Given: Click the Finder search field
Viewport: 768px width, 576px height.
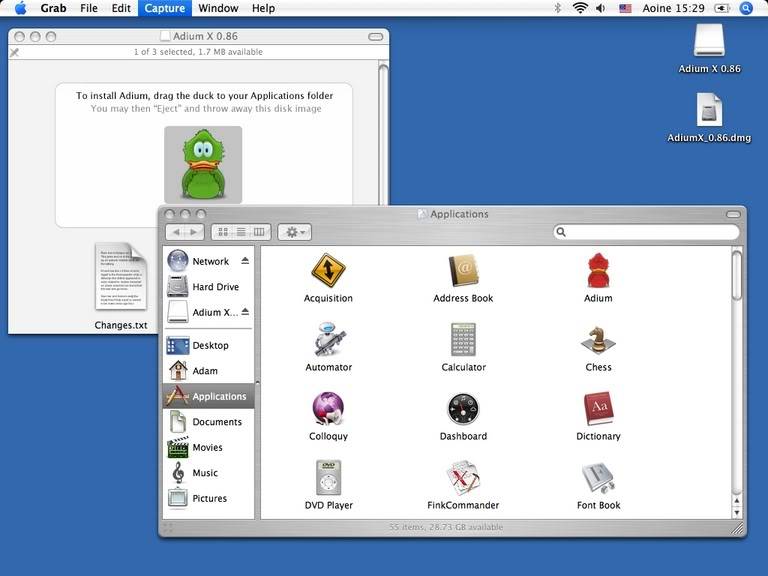Looking at the screenshot, I should (x=647, y=232).
